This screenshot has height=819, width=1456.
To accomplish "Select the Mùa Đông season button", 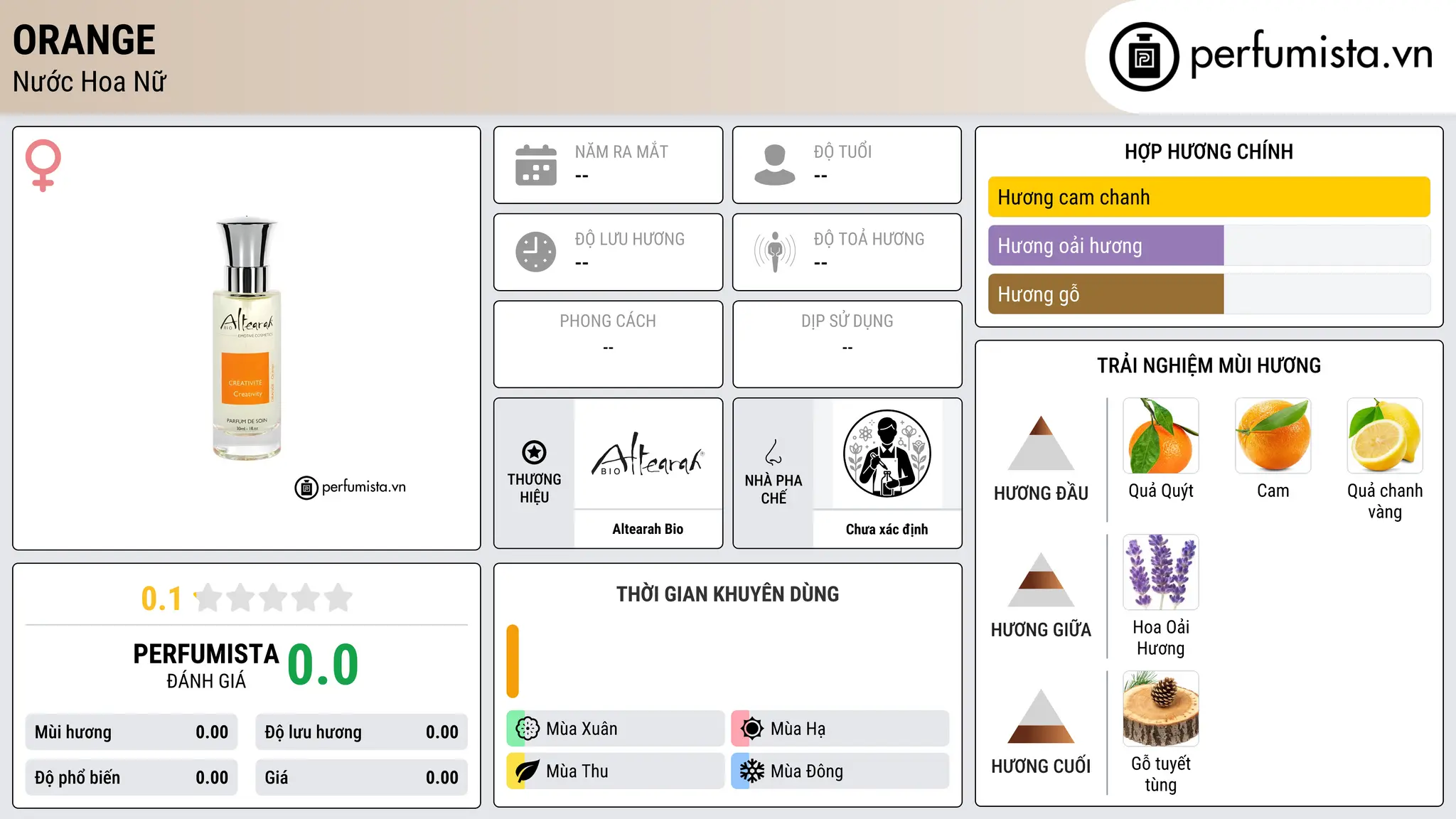I will point(840,771).
